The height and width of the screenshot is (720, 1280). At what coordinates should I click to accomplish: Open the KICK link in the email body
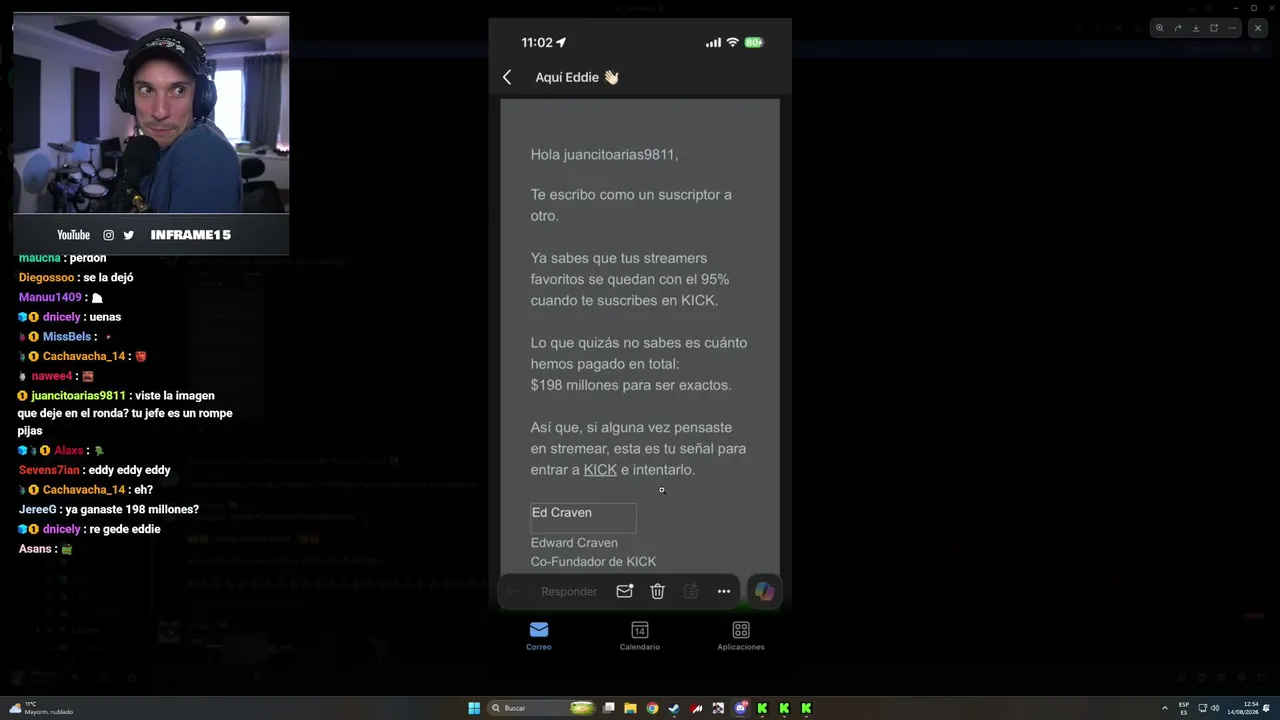click(600, 469)
